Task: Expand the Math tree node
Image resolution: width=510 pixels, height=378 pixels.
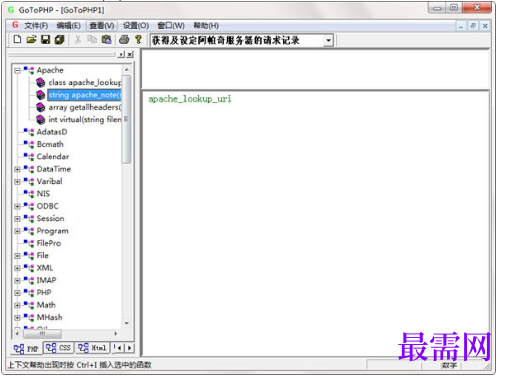Action: point(17,305)
